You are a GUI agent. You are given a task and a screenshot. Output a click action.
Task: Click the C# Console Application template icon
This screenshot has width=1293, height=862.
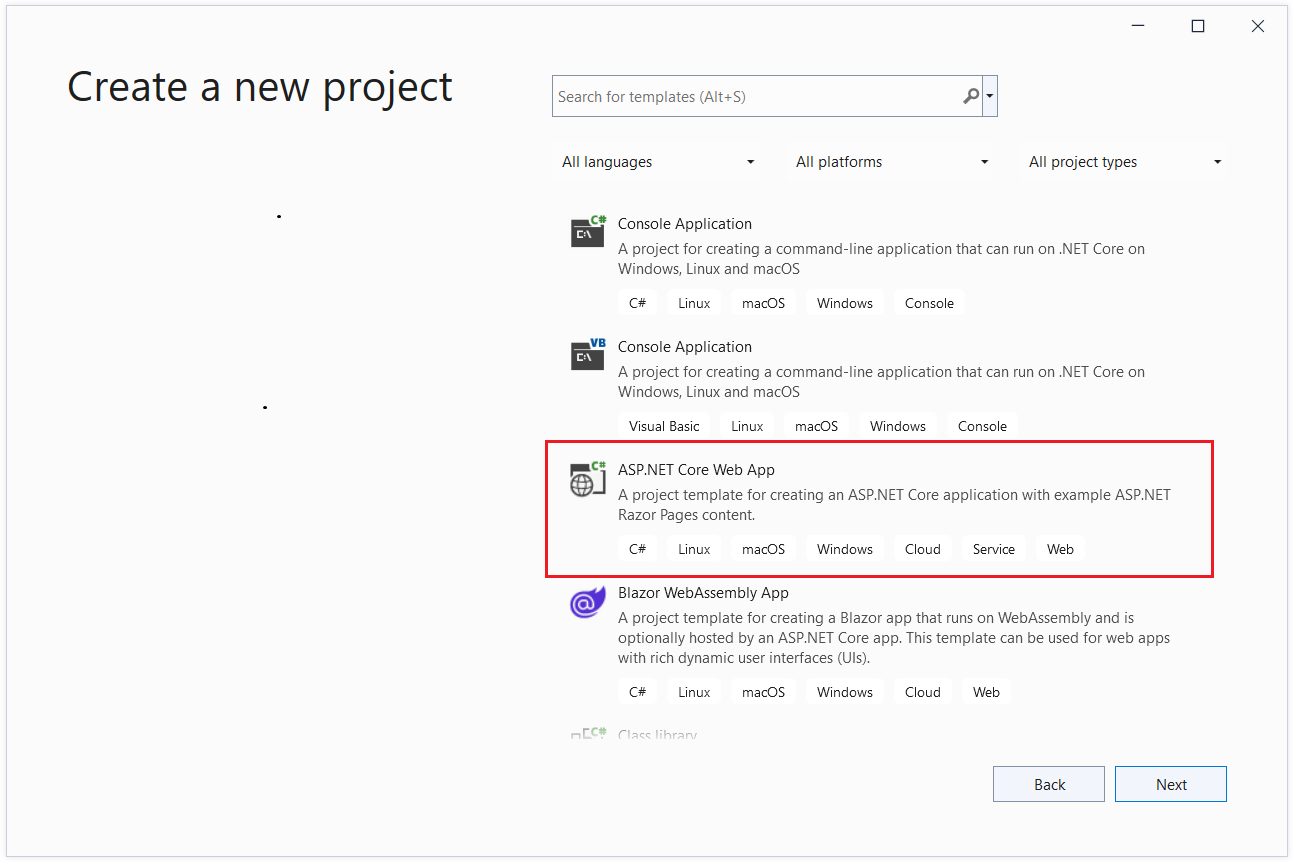[x=587, y=231]
